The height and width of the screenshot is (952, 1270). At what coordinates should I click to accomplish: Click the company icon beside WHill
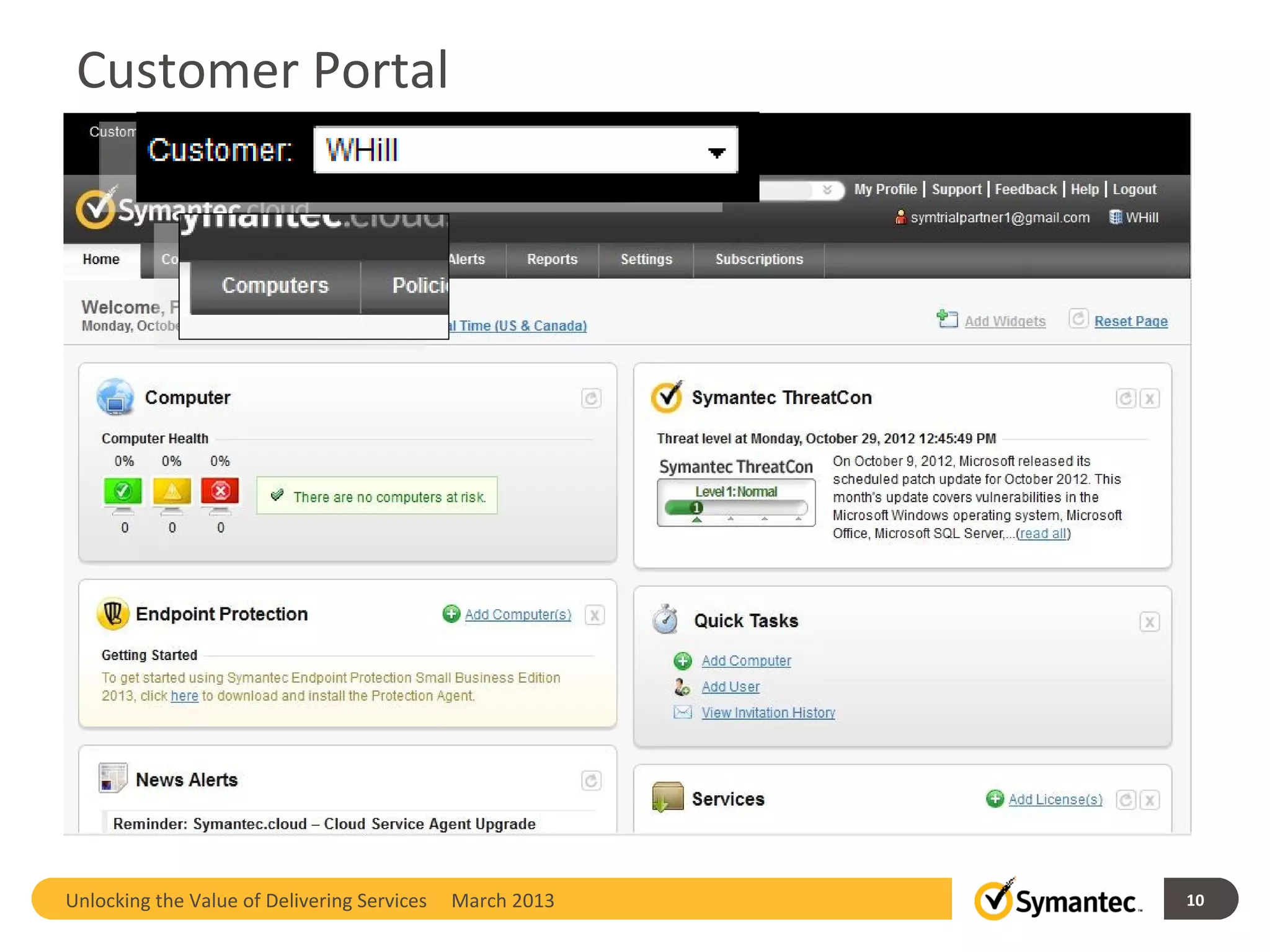[x=1115, y=218]
